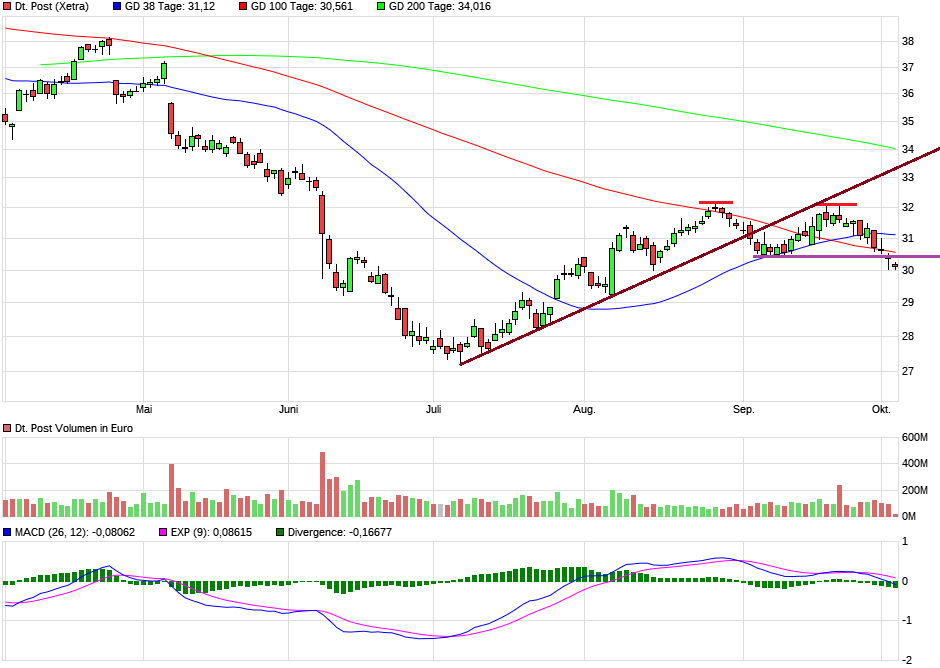Click volume axis value 600M

coord(915,437)
